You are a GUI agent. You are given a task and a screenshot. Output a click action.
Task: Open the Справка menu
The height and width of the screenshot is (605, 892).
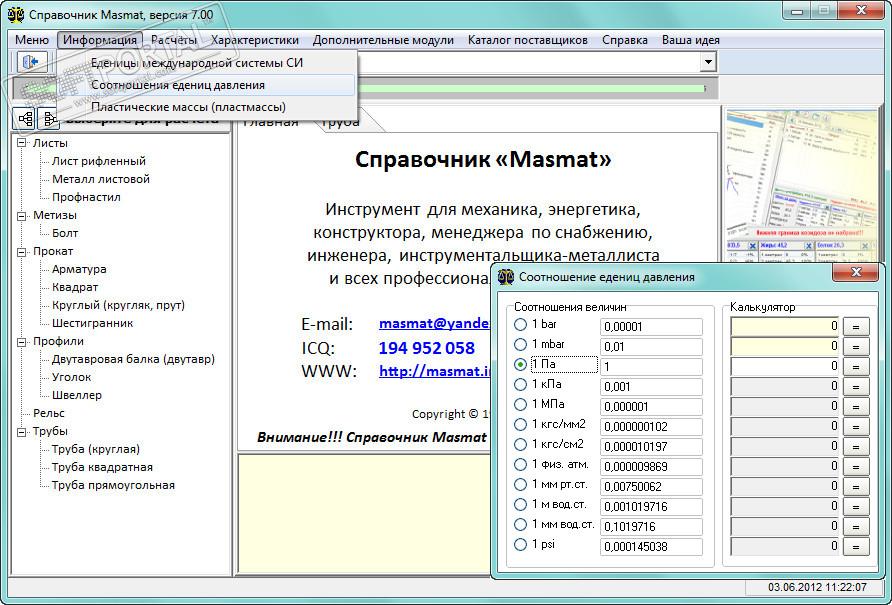pos(625,40)
